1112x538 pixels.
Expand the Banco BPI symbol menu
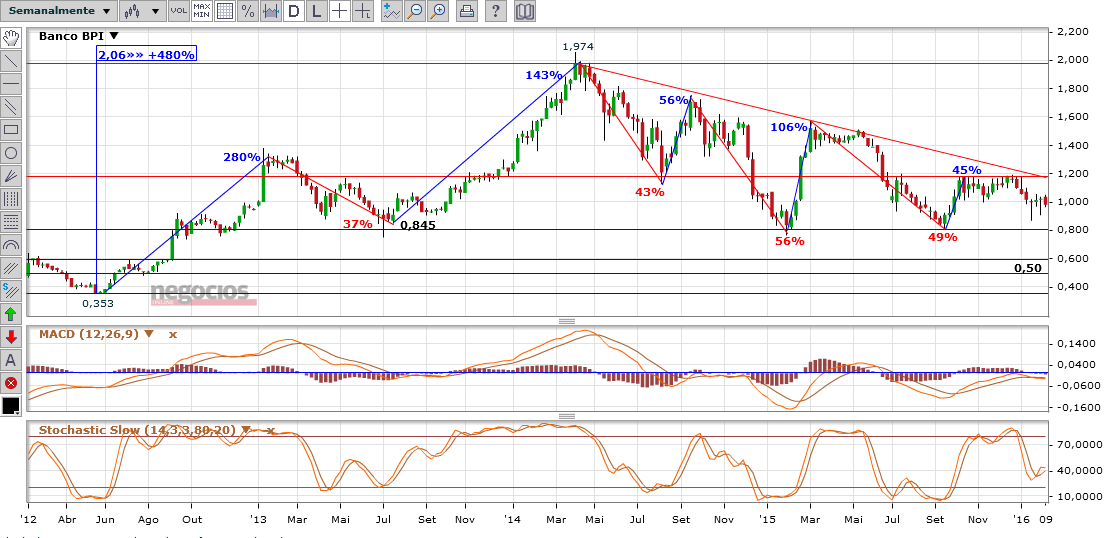(x=113, y=36)
